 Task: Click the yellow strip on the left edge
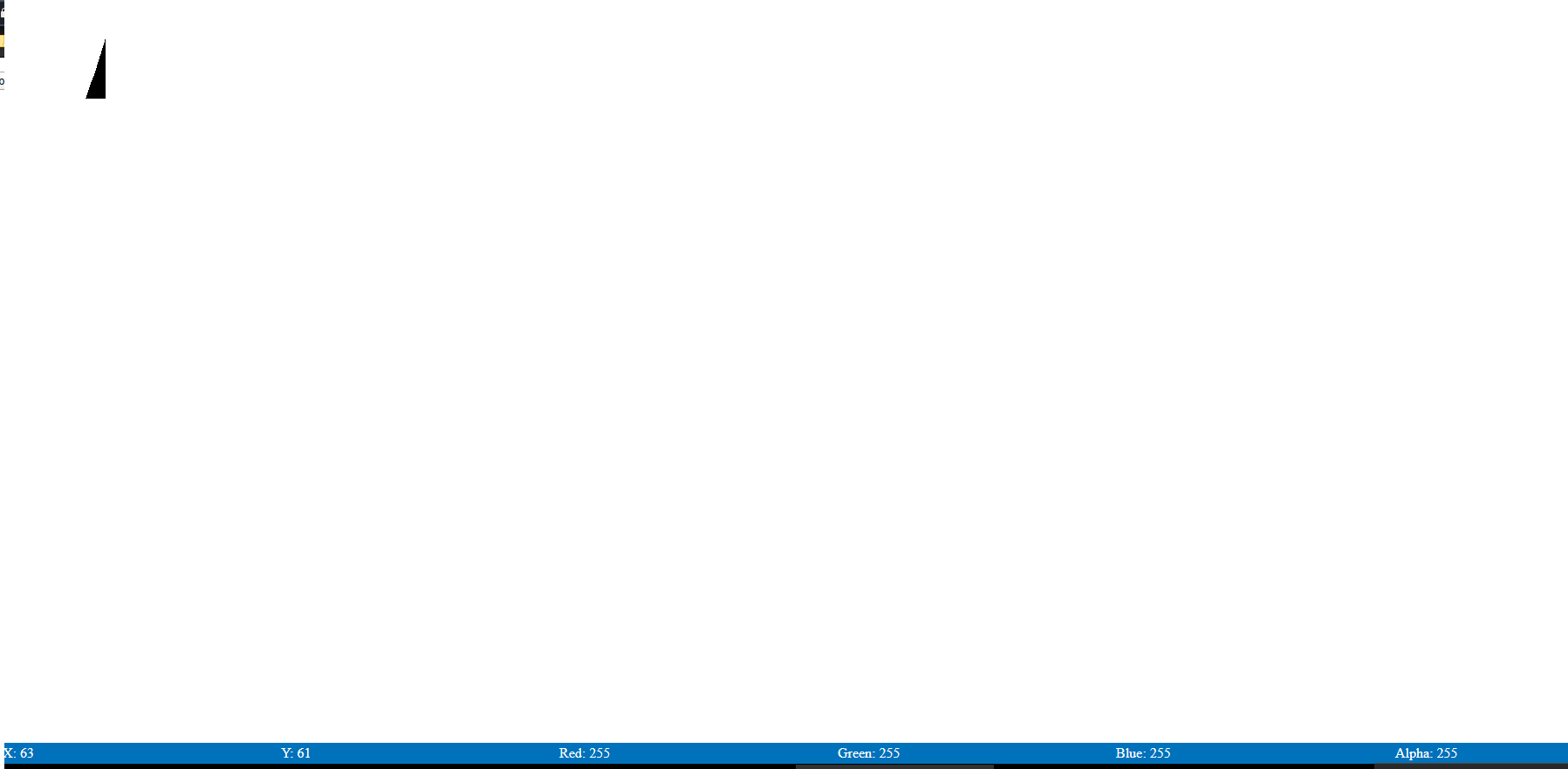point(2,40)
